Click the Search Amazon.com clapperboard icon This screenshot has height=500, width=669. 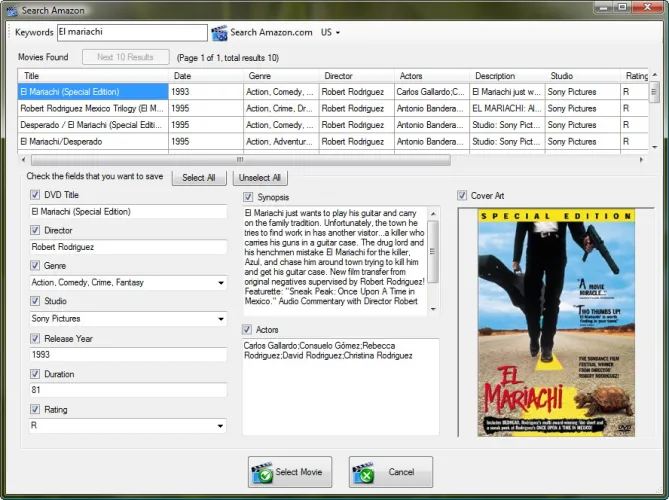click(219, 33)
